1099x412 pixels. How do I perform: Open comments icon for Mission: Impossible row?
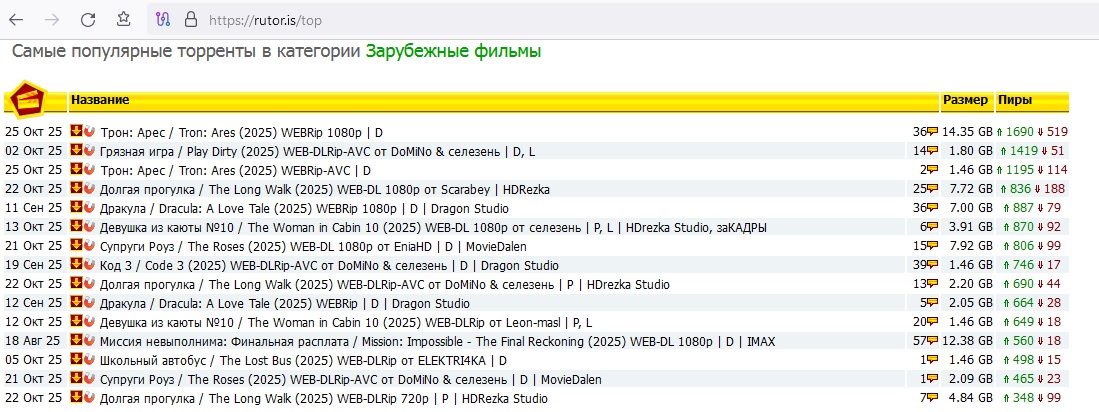click(933, 341)
